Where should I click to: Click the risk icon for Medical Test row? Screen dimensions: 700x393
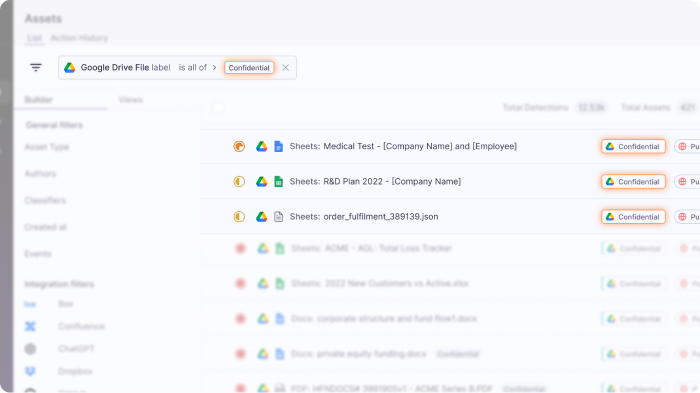click(x=239, y=146)
